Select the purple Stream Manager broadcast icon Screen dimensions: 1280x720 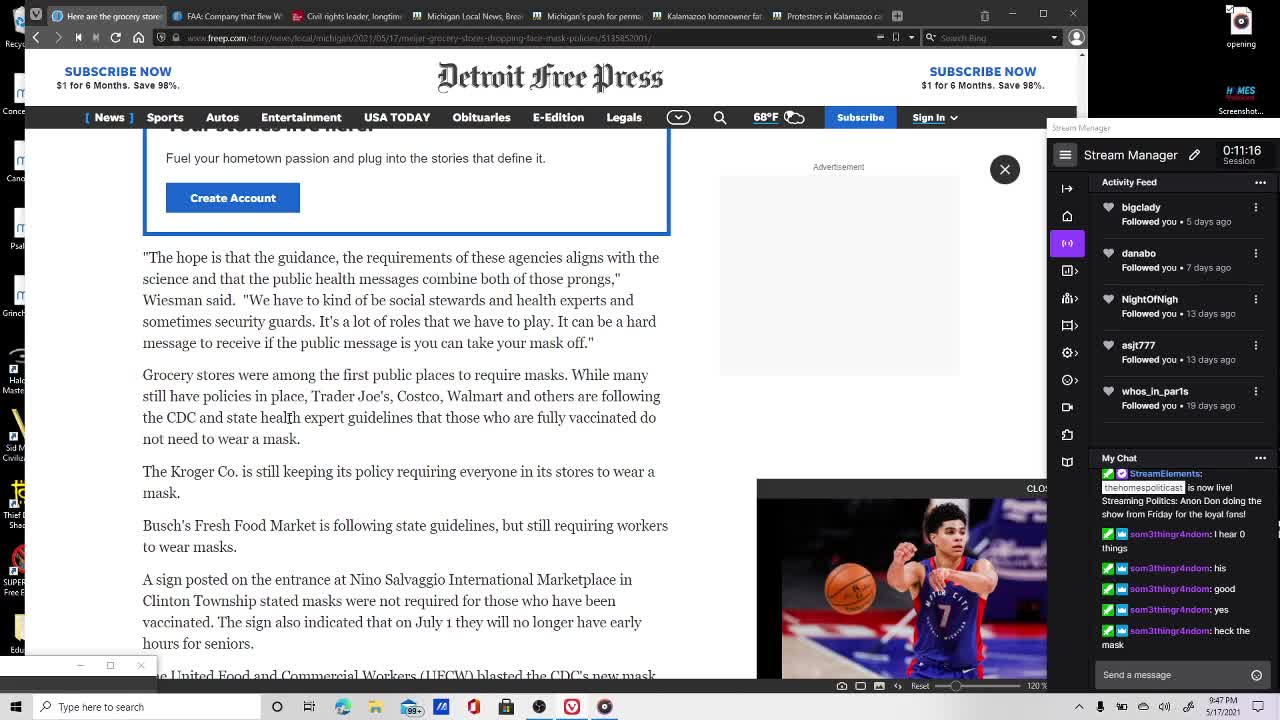tap(1067, 243)
